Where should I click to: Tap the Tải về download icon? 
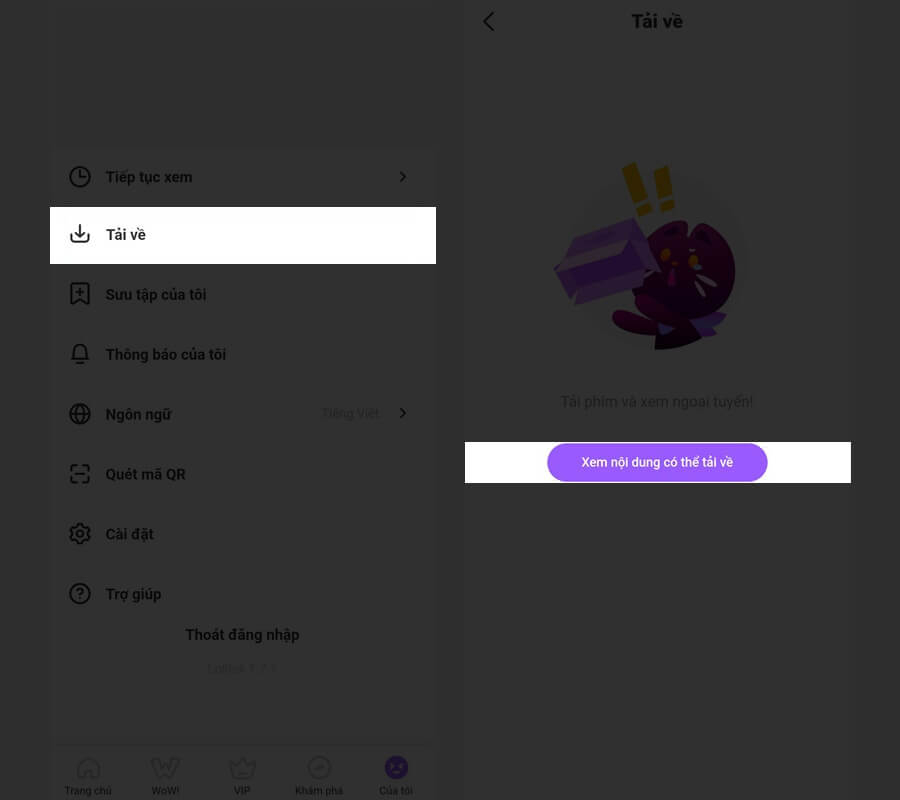(80, 234)
